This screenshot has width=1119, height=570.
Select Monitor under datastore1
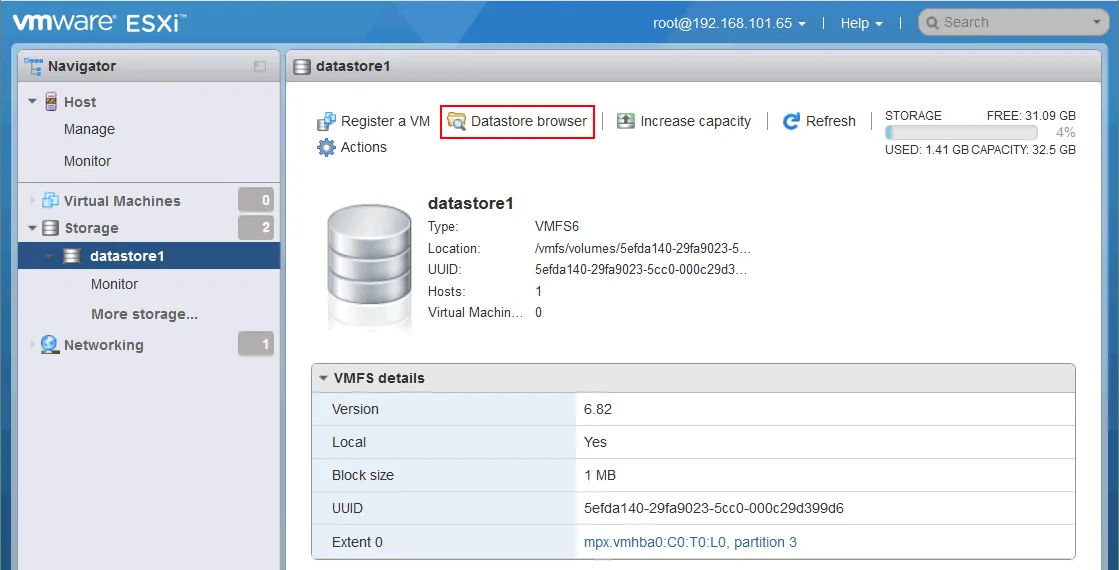(114, 284)
